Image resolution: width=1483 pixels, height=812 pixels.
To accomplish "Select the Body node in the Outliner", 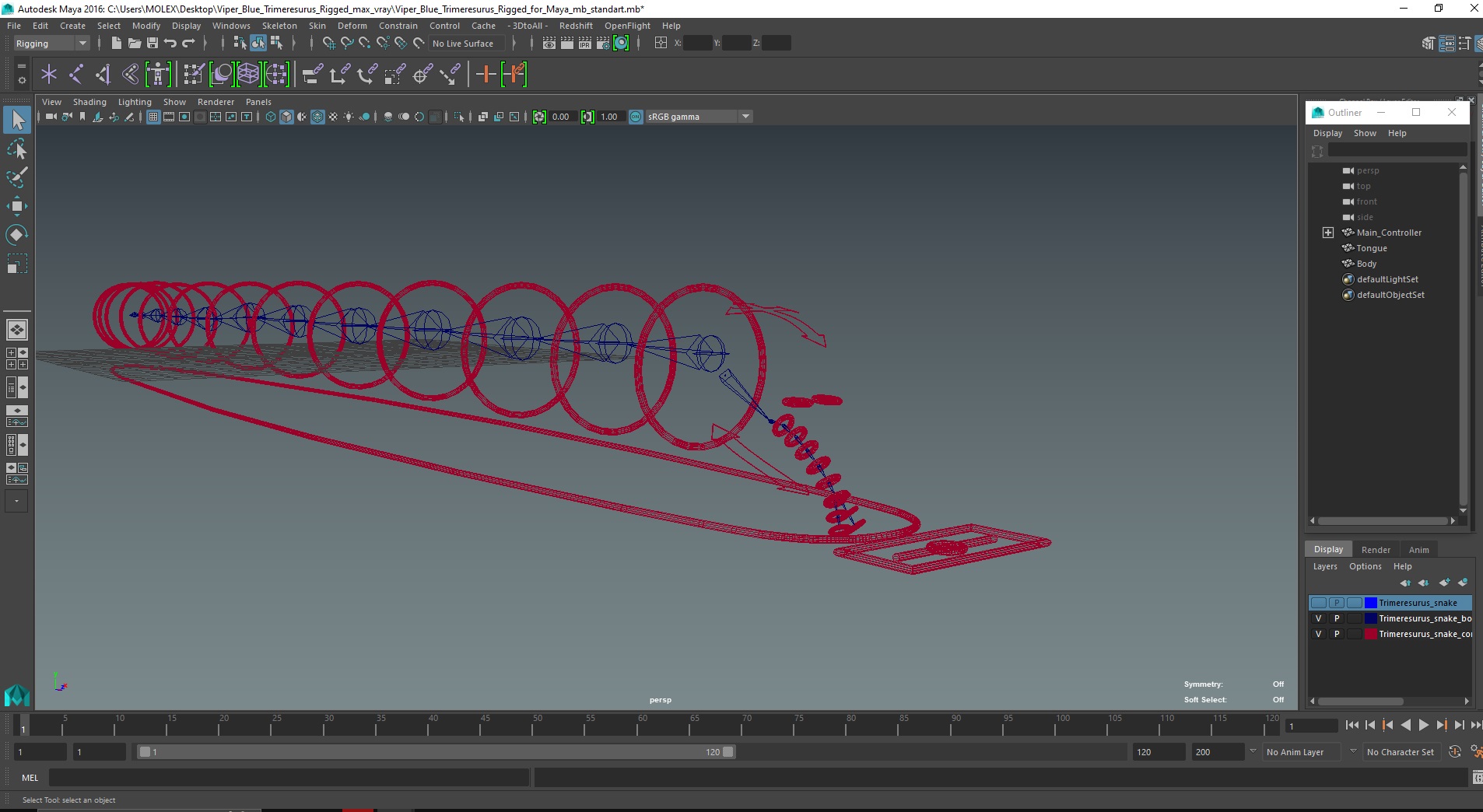I will 1366,264.
